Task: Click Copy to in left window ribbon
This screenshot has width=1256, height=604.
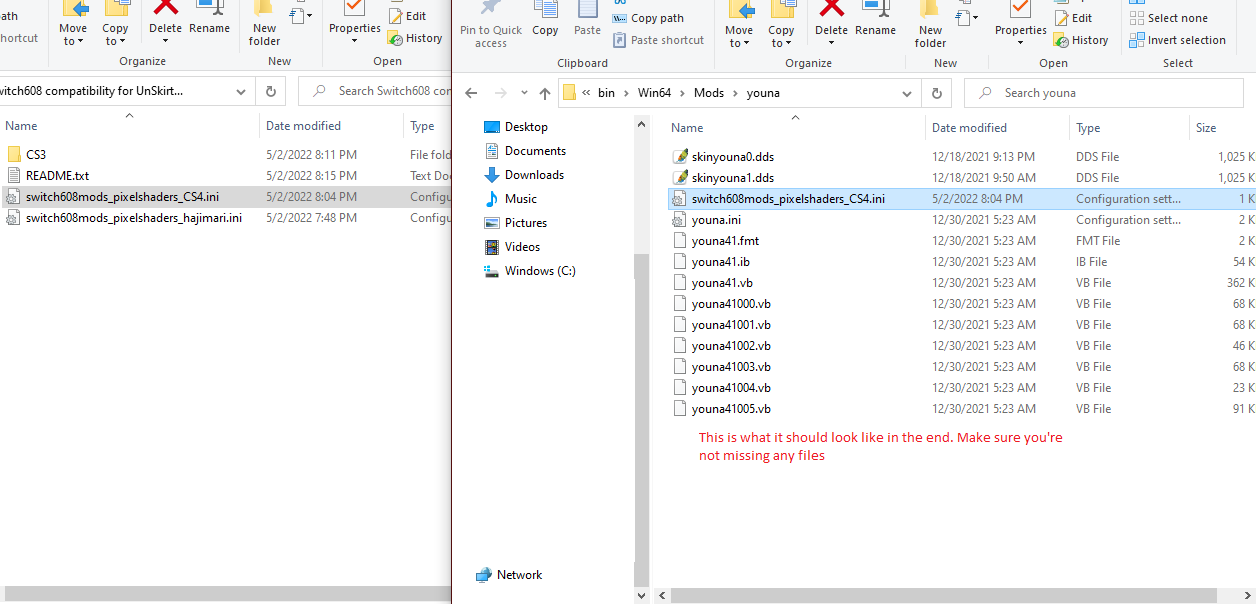Action: [115, 22]
